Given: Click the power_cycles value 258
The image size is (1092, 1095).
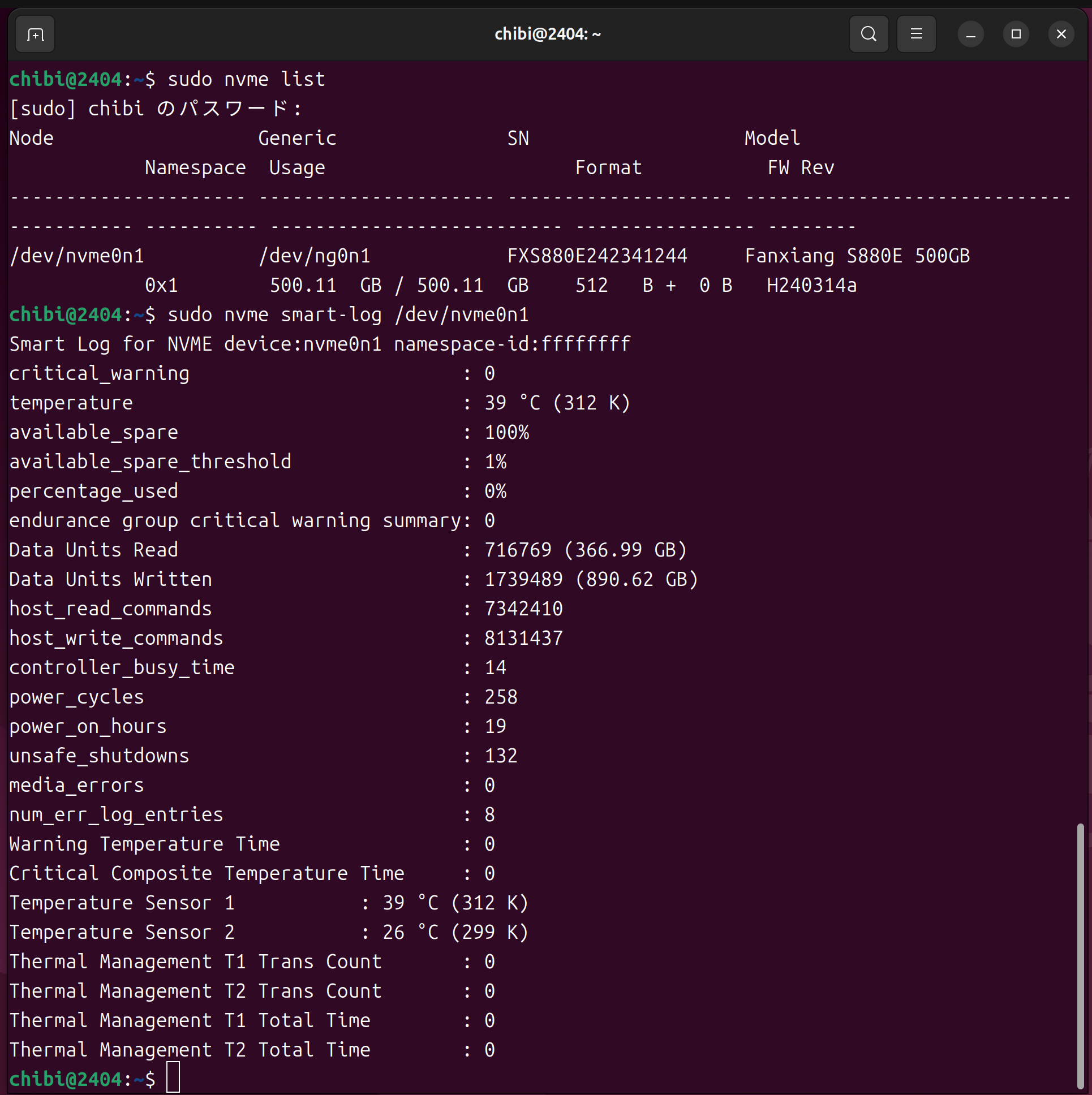Looking at the screenshot, I should [x=501, y=697].
